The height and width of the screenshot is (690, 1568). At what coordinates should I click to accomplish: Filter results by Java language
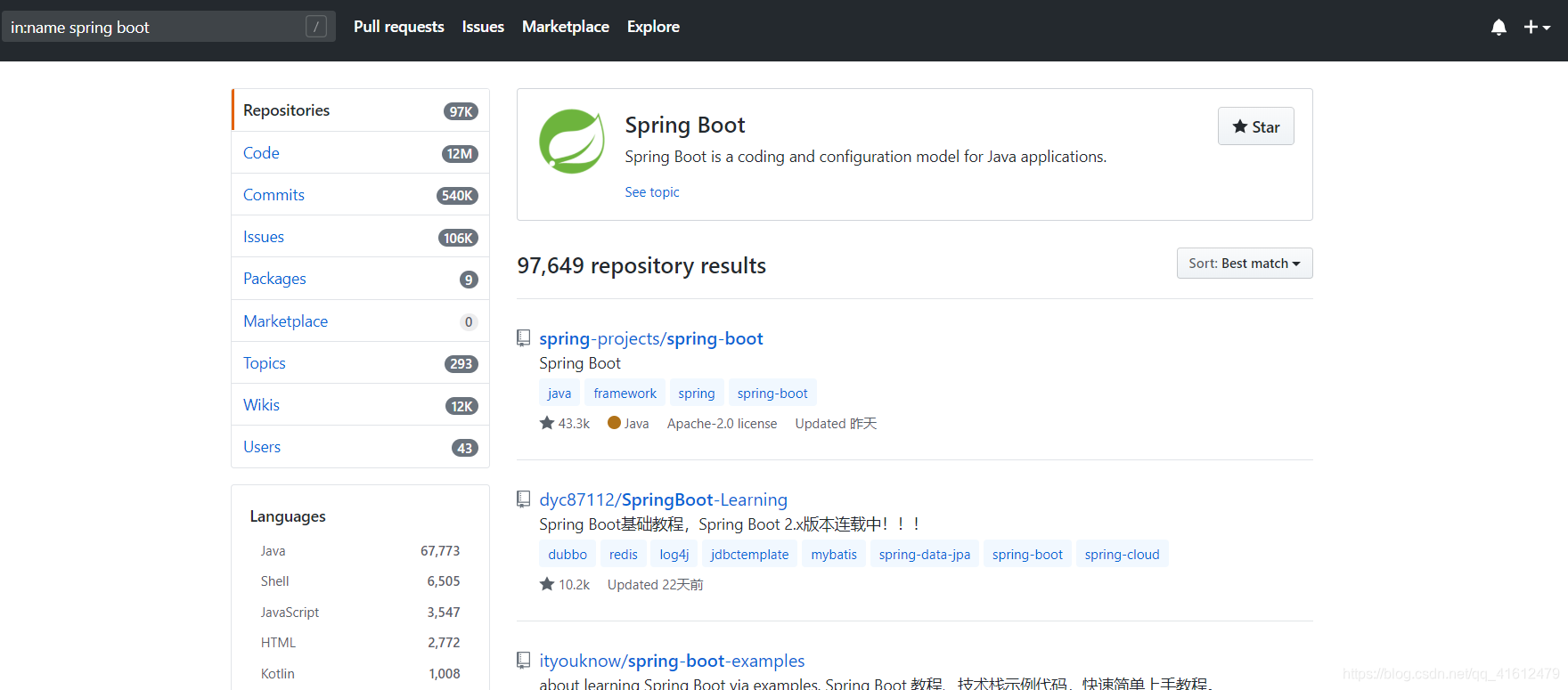tap(360, 551)
